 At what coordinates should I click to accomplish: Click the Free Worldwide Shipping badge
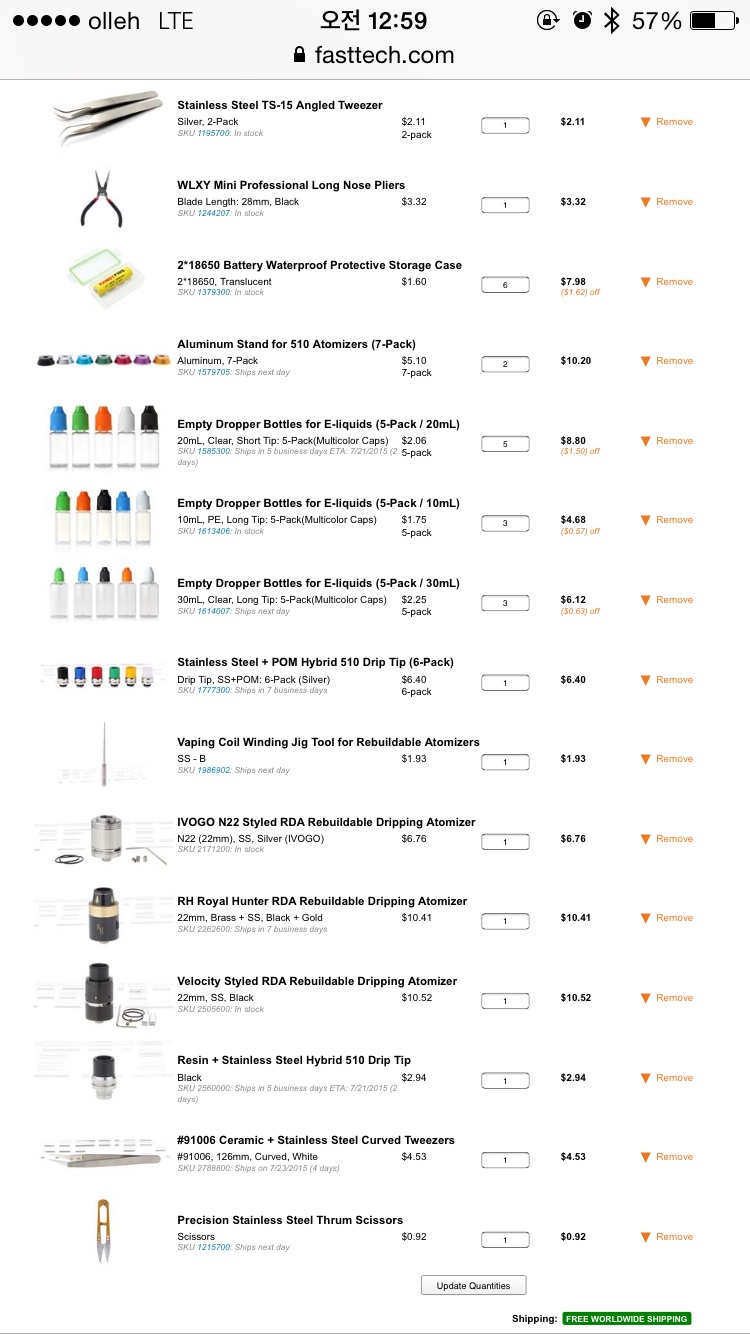pos(626,1319)
